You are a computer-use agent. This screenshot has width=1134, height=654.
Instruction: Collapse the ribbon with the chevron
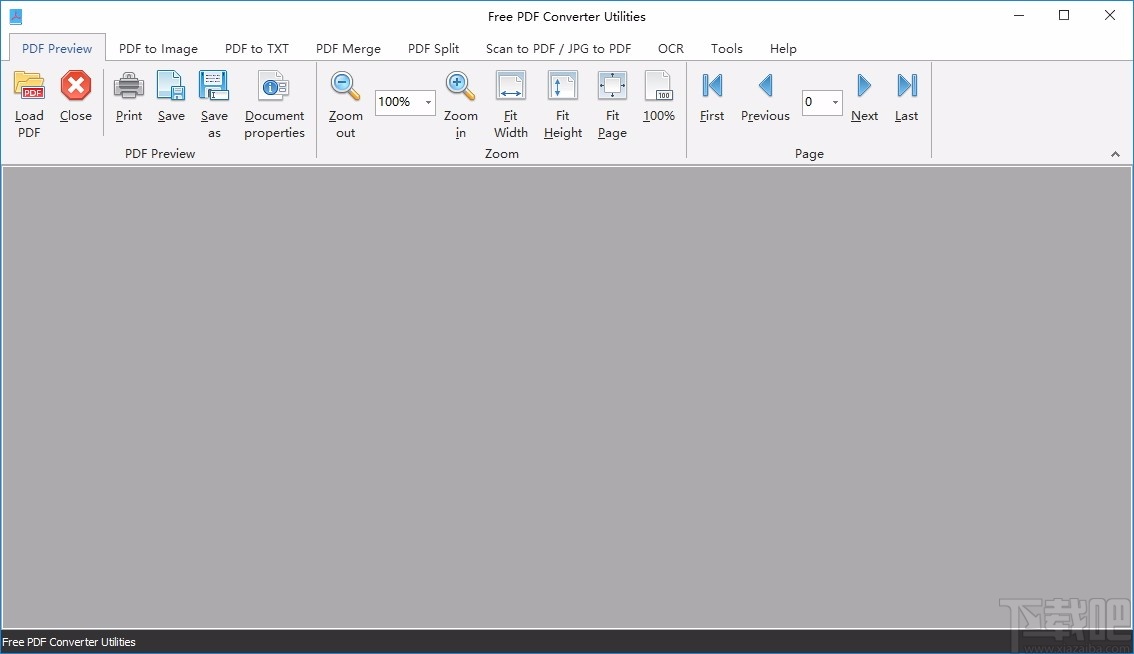pos(1115,153)
